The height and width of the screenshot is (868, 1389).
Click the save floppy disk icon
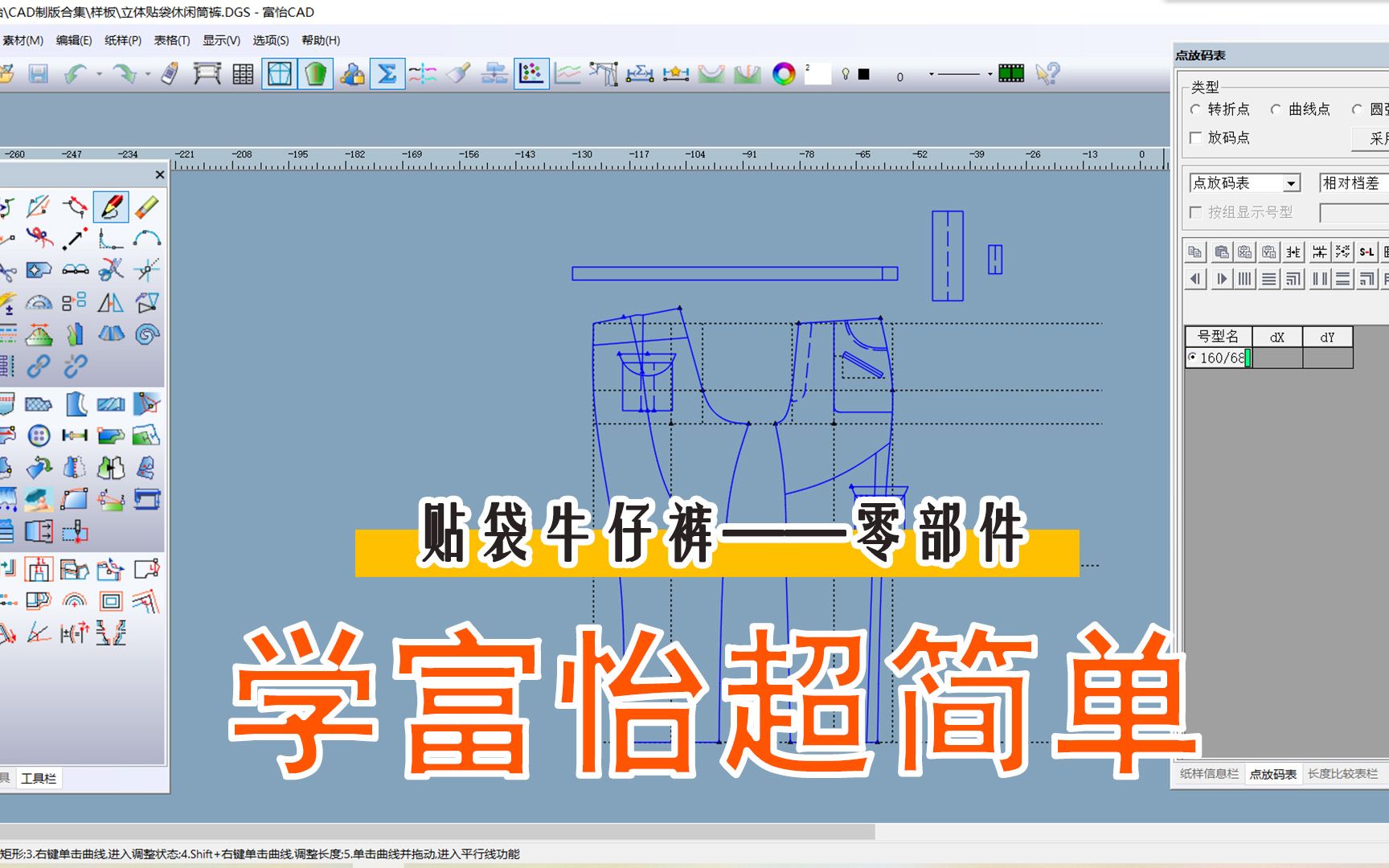[x=38, y=74]
